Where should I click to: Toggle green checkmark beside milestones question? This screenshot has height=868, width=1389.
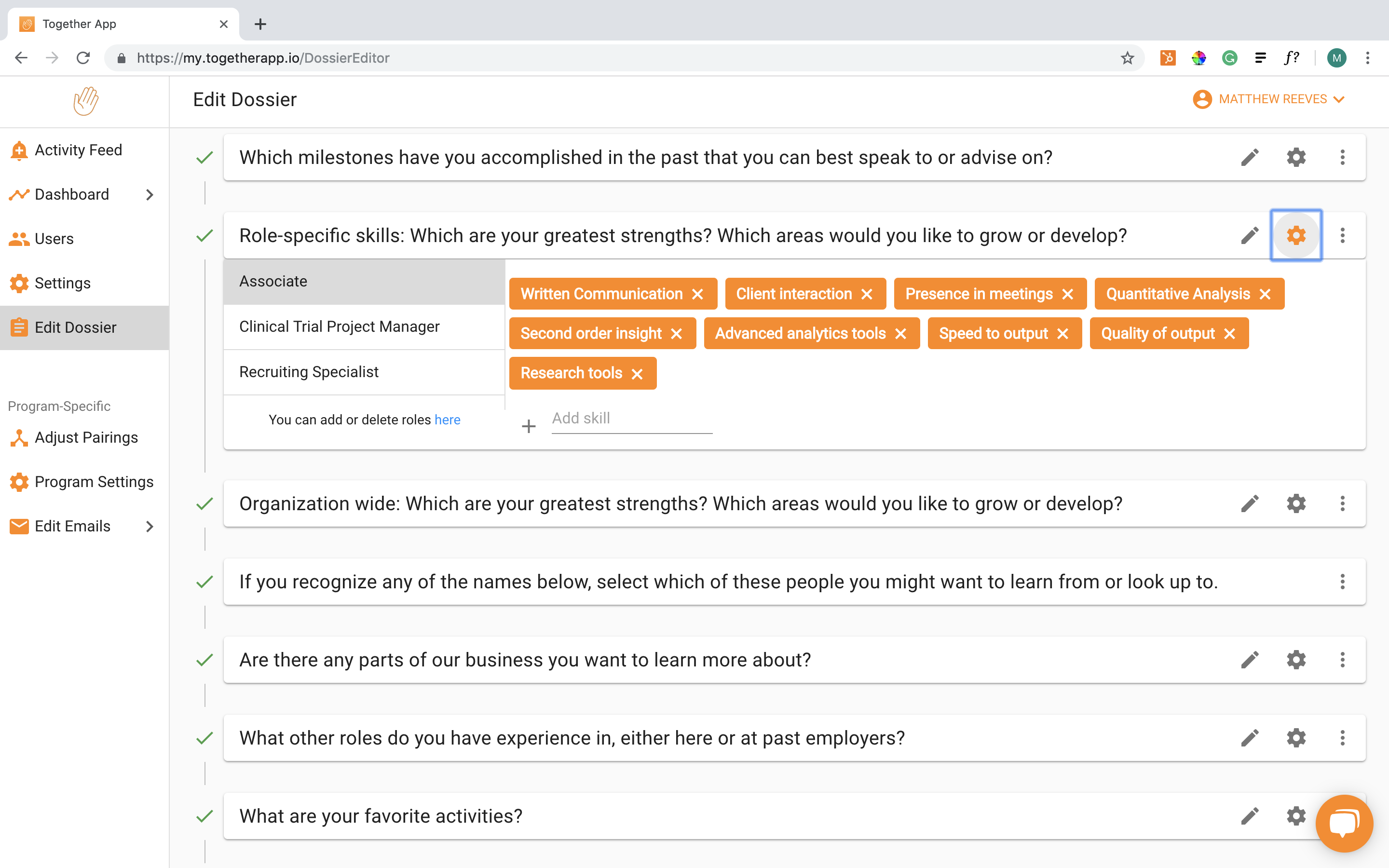tap(204, 157)
